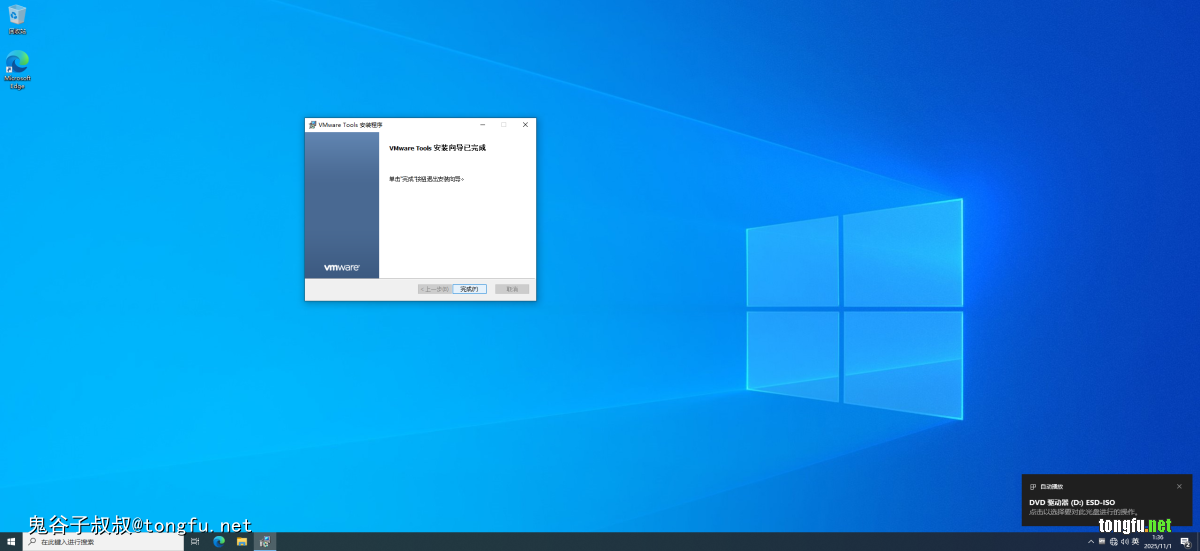Expand the hidden system tray icons

[x=1091, y=541]
